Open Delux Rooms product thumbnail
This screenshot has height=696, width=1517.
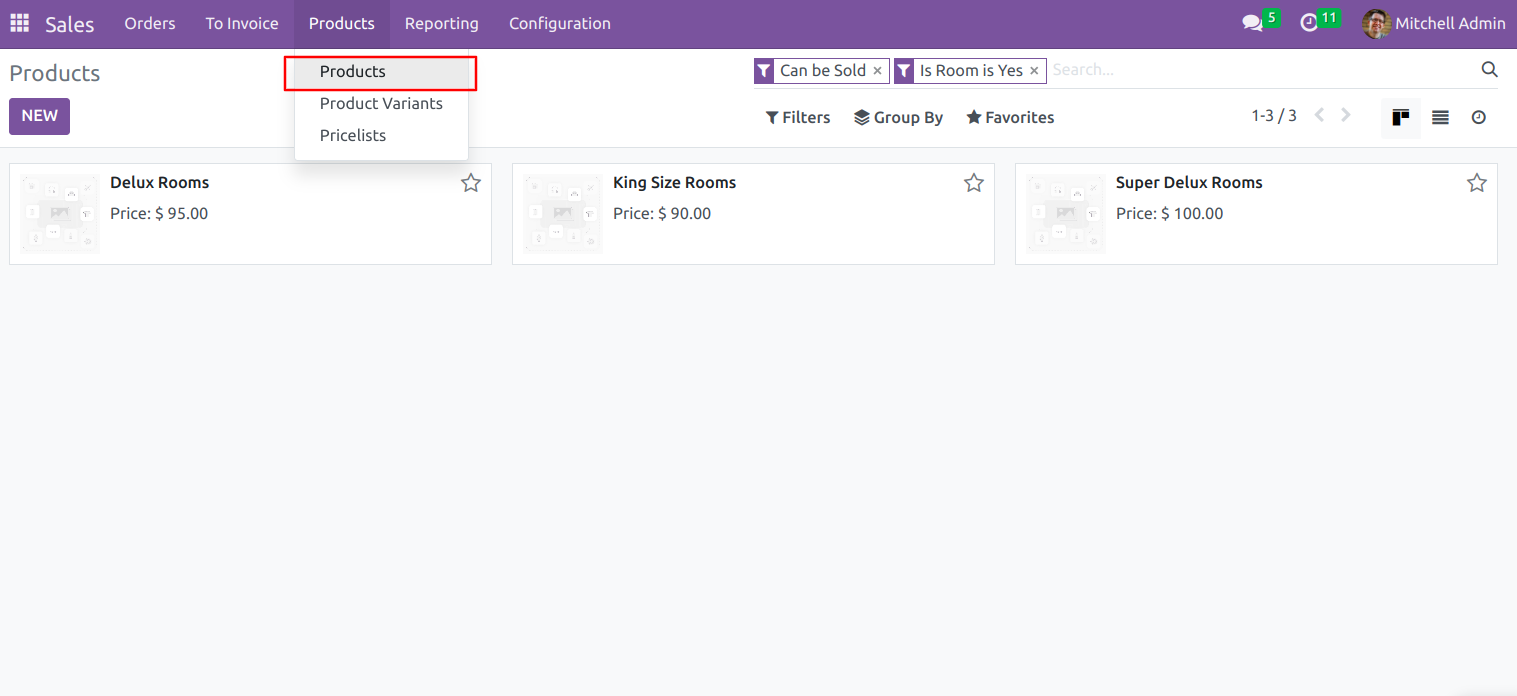click(x=60, y=214)
